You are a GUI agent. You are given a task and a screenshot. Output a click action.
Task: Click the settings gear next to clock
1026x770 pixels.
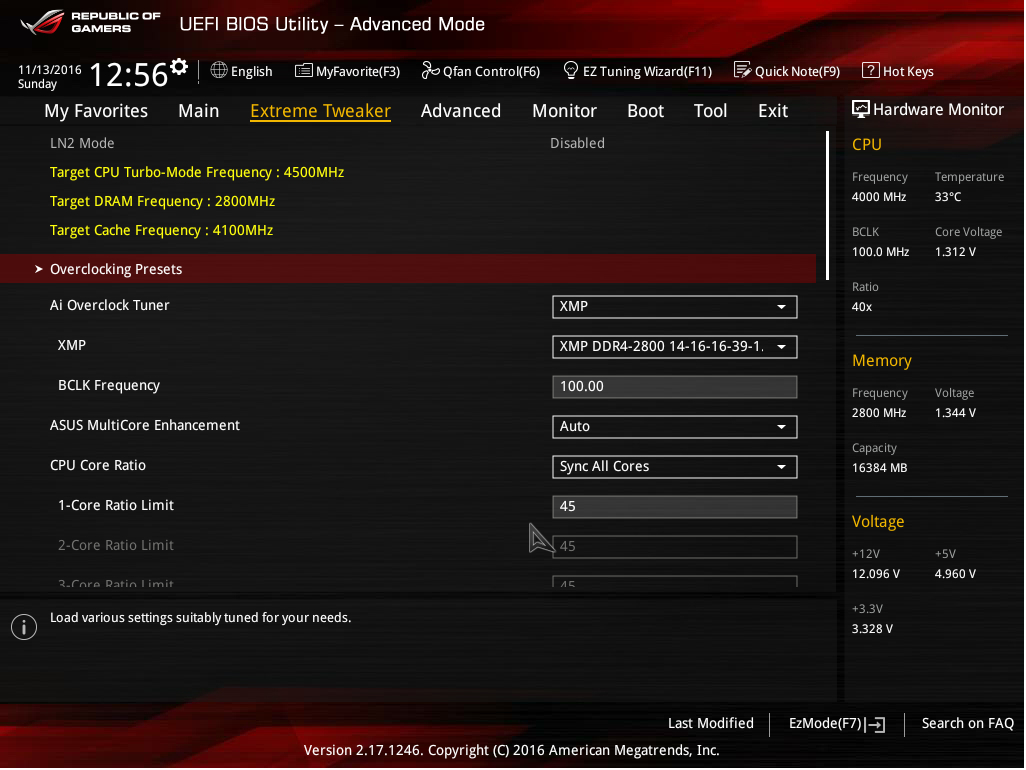click(x=179, y=67)
